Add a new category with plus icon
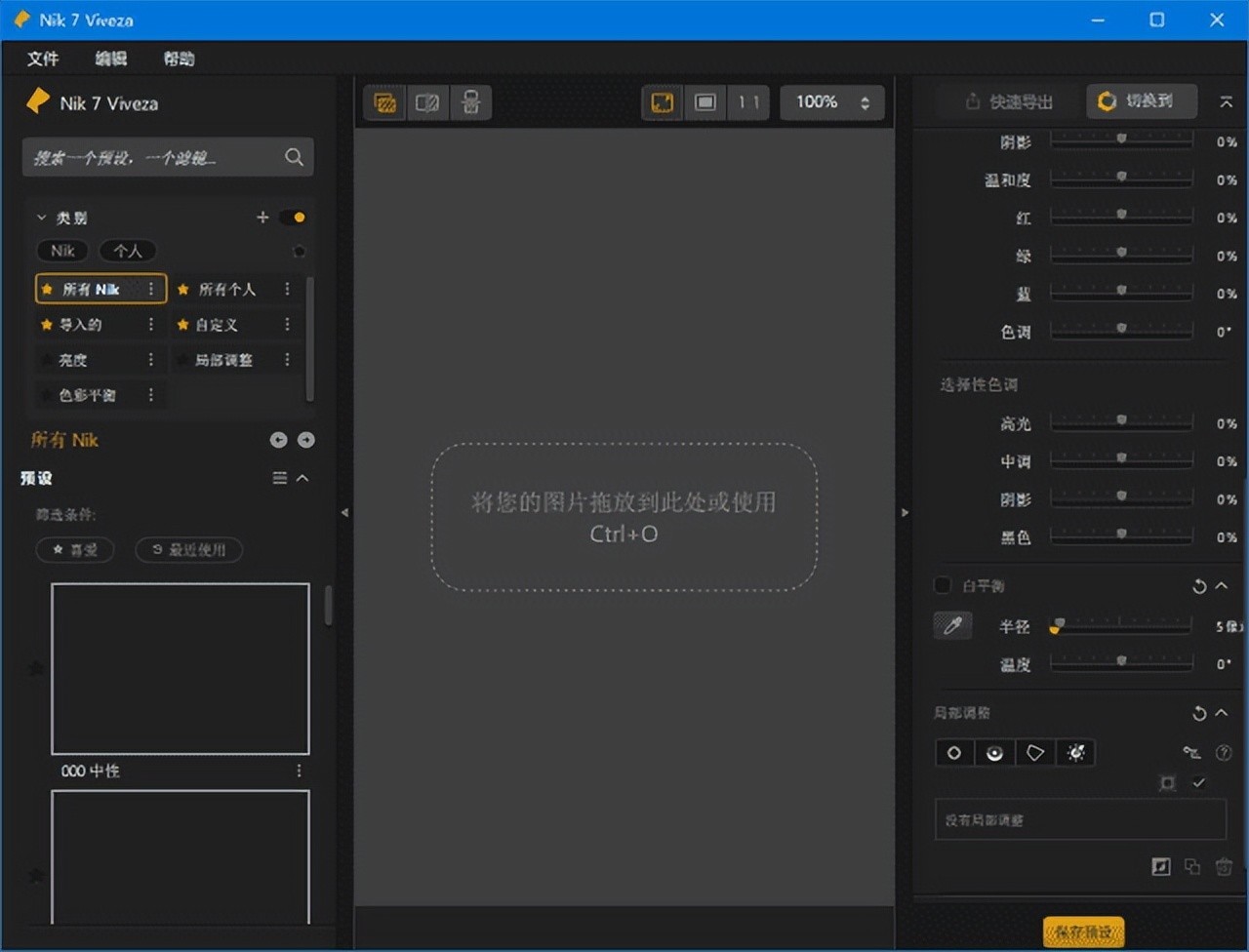1249x952 pixels. (262, 218)
